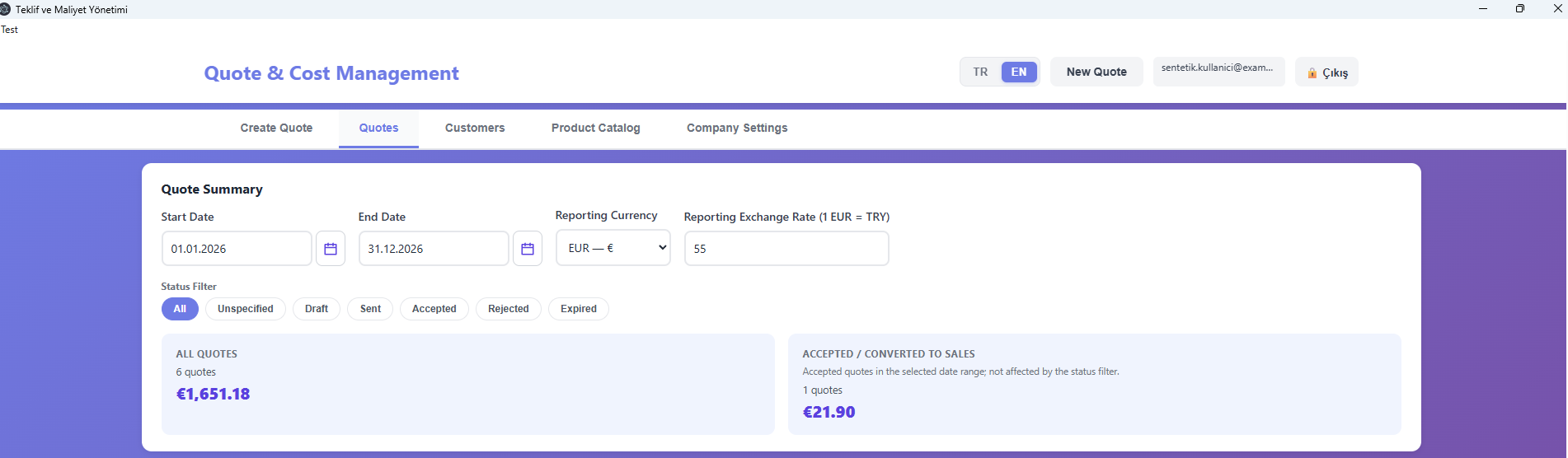Open the Company Settings tab
The height and width of the screenshot is (458, 1568).
[737, 128]
